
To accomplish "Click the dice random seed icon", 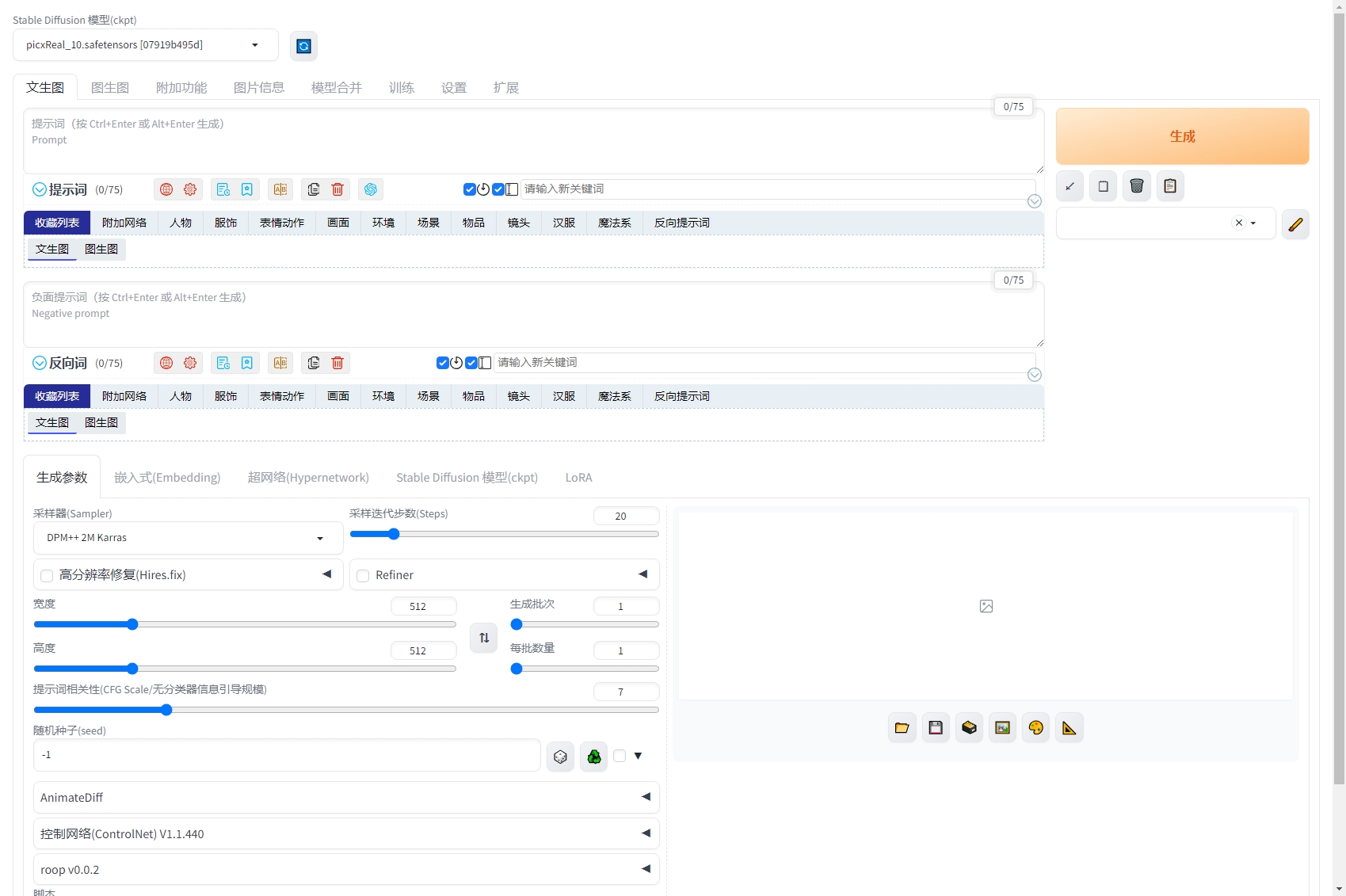I will pos(560,757).
